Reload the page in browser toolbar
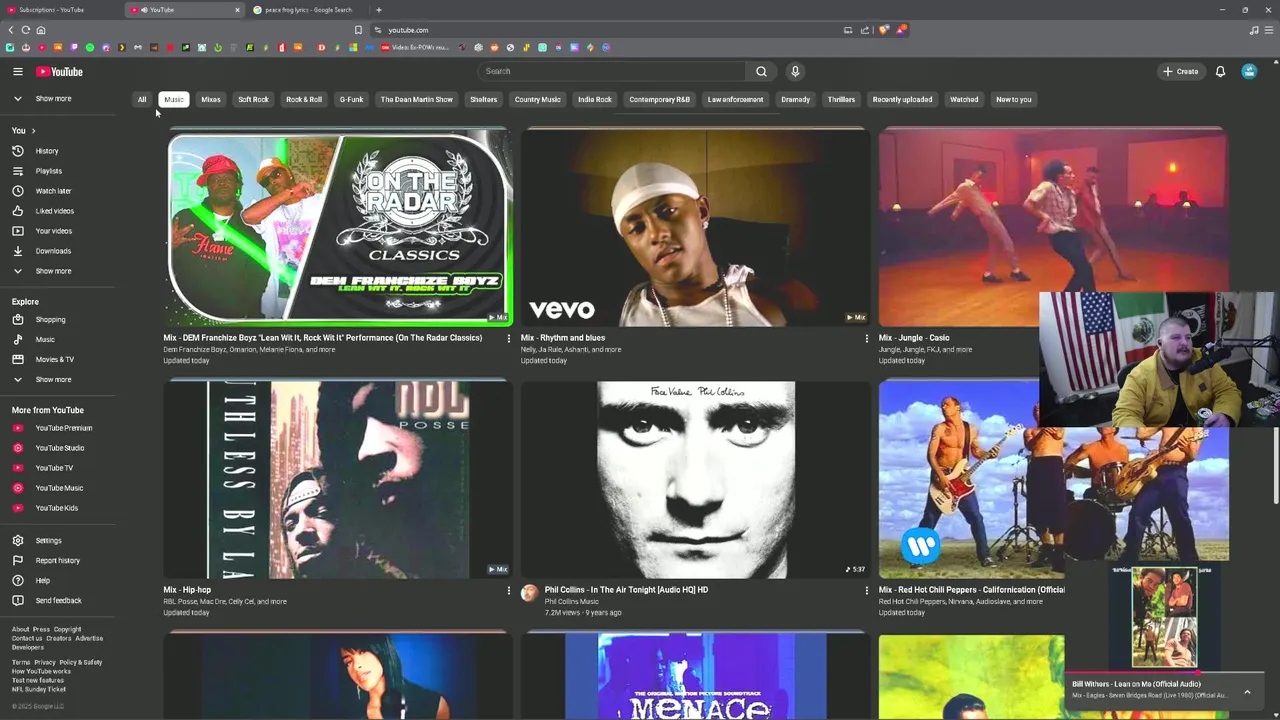The width and height of the screenshot is (1280, 720). tap(25, 30)
